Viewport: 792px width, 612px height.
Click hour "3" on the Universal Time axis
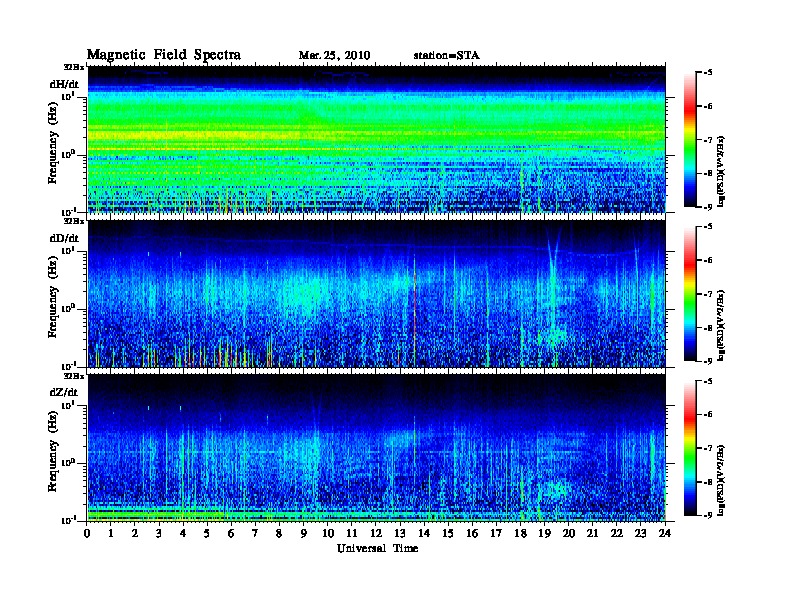point(159,533)
